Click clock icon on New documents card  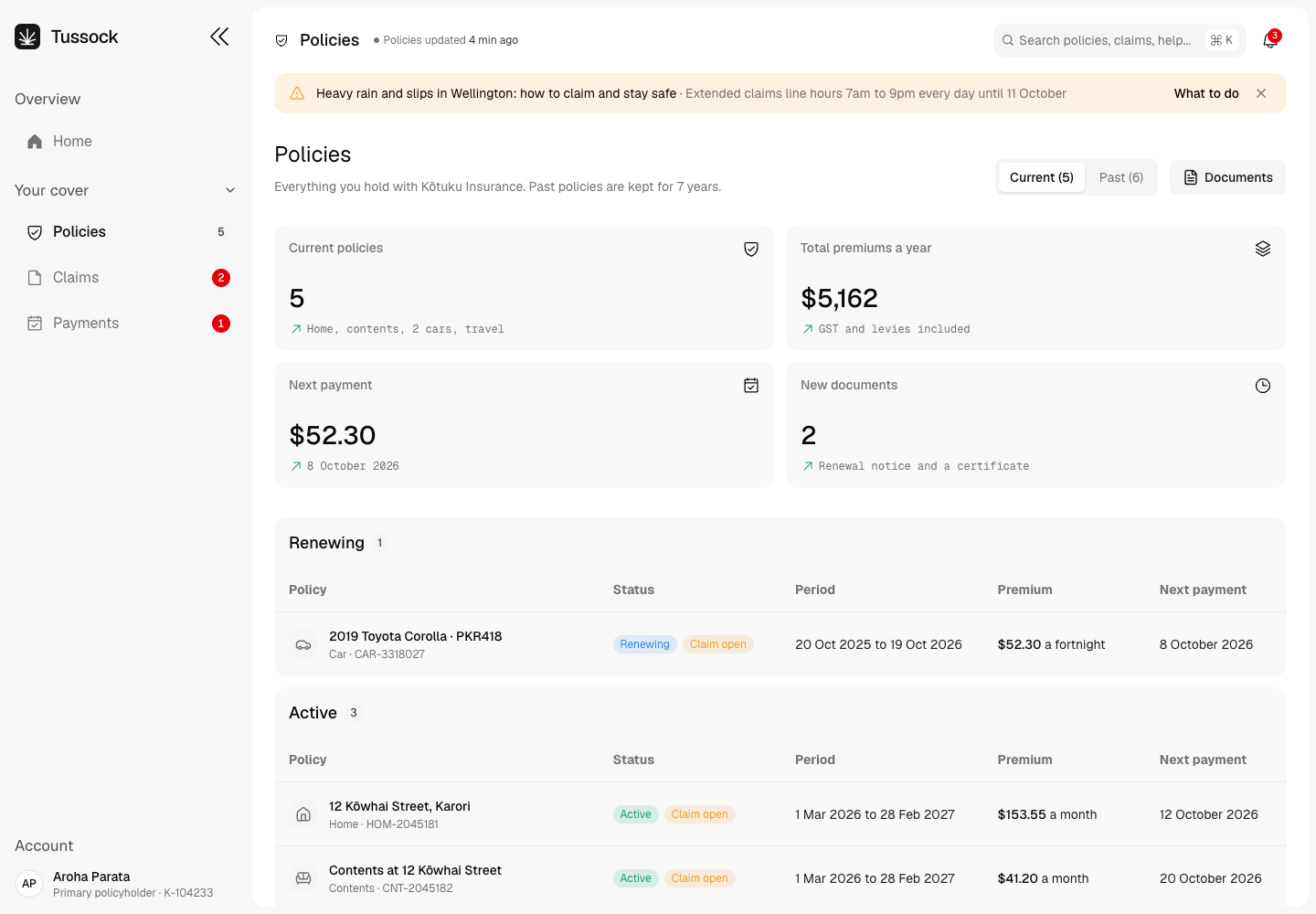point(1263,386)
